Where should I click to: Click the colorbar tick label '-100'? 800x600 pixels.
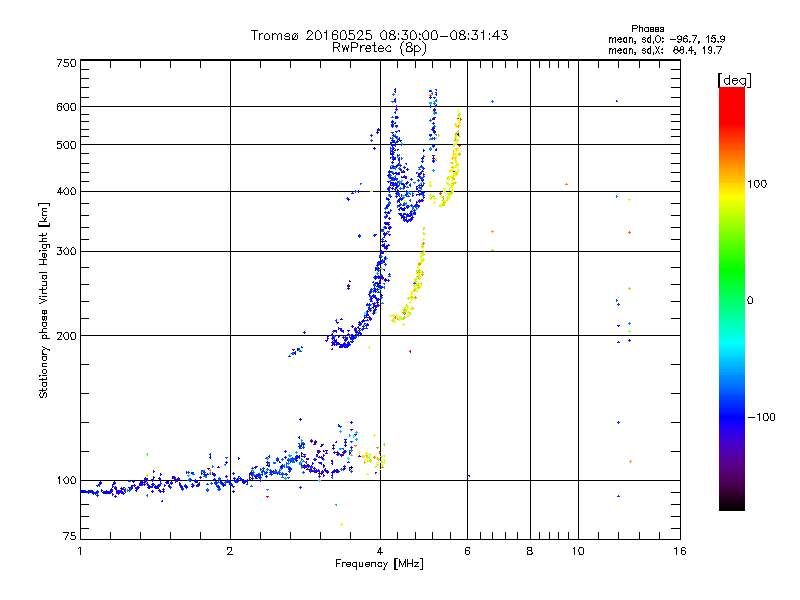pos(761,417)
